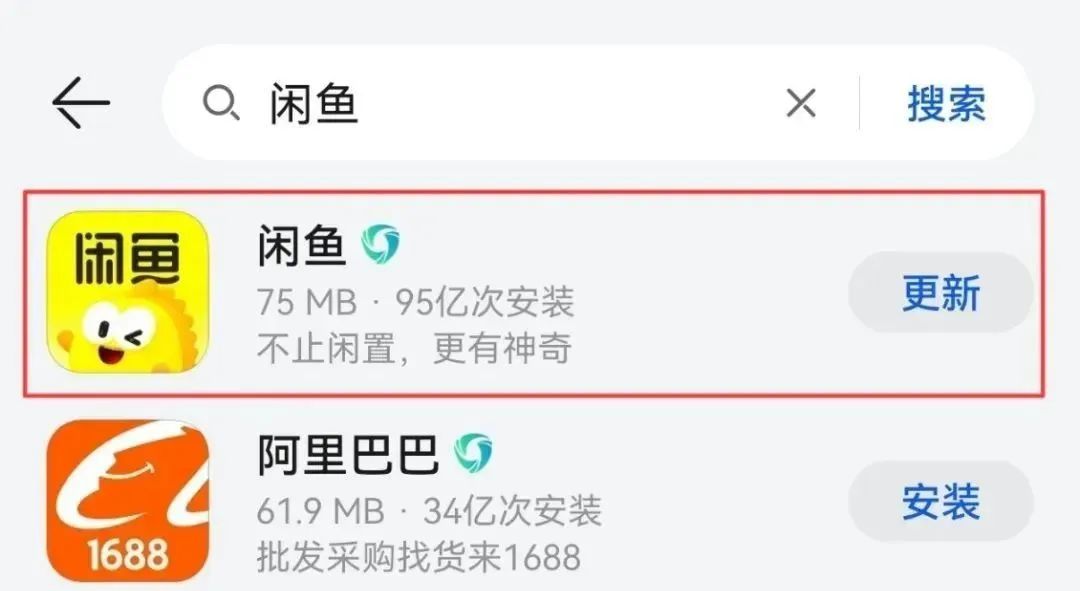Click the verified badge beside 阿里巴巴
Image resolution: width=1080 pixels, height=591 pixels.
473,453
